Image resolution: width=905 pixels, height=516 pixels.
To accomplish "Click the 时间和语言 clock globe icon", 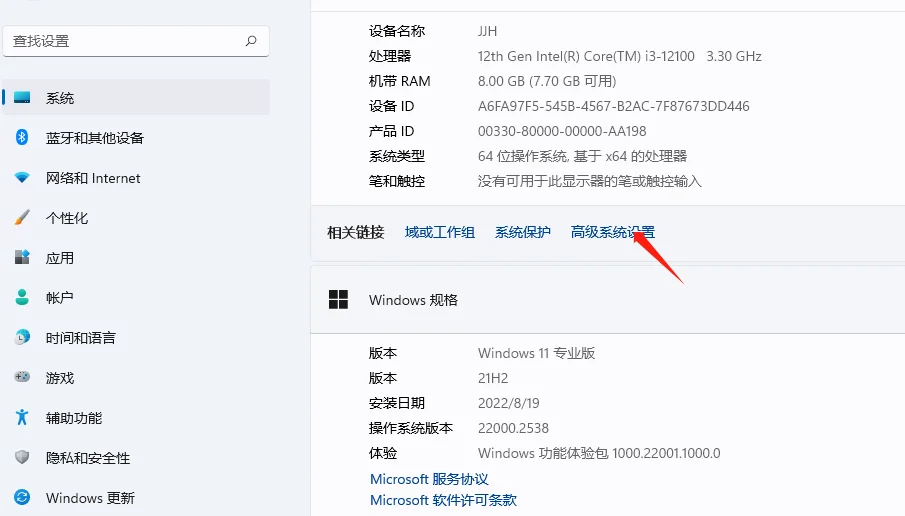I will click(22, 337).
